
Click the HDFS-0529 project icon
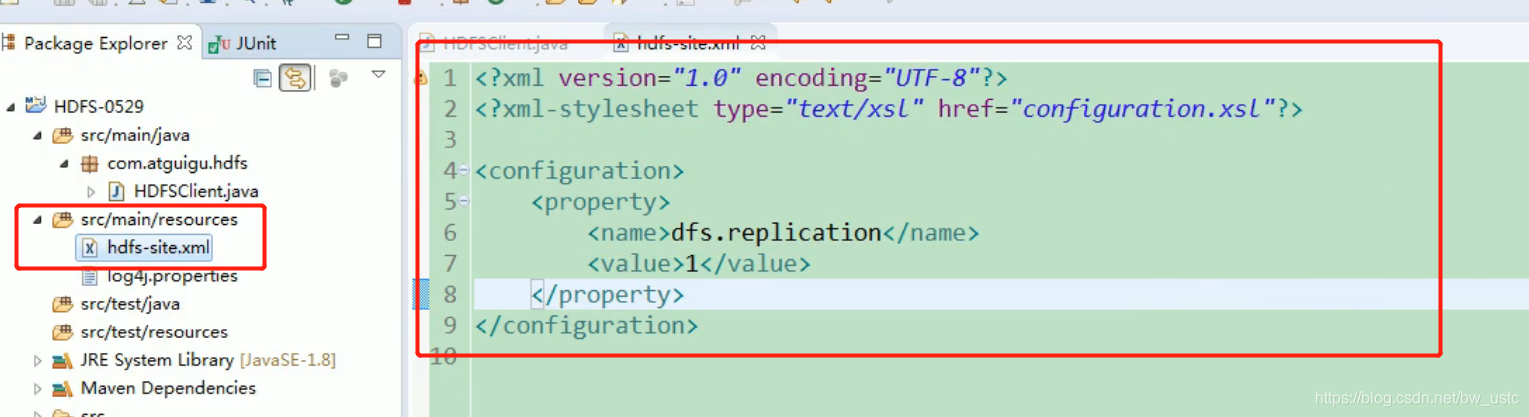click(x=37, y=105)
